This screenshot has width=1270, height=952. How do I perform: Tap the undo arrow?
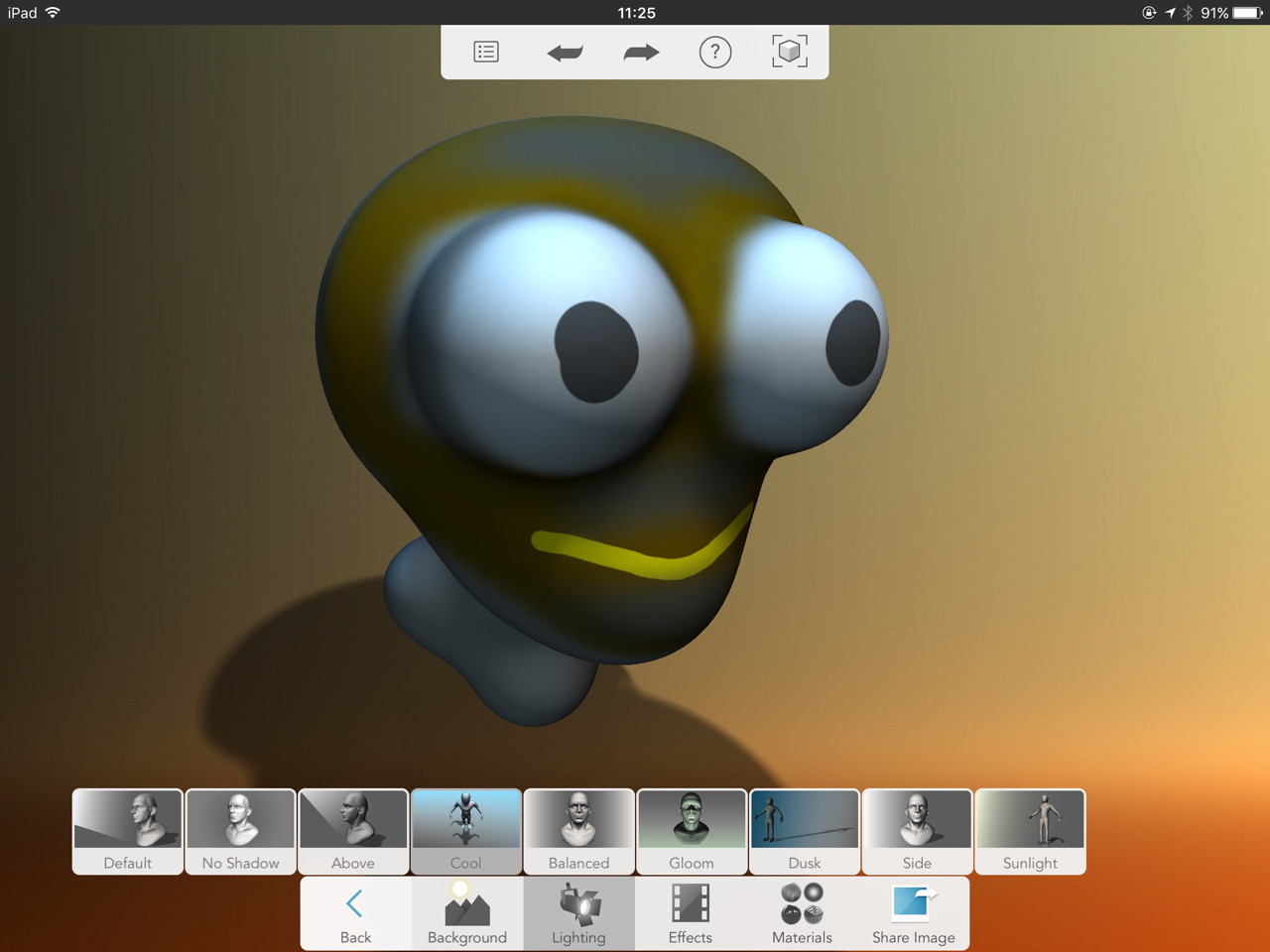(x=565, y=53)
